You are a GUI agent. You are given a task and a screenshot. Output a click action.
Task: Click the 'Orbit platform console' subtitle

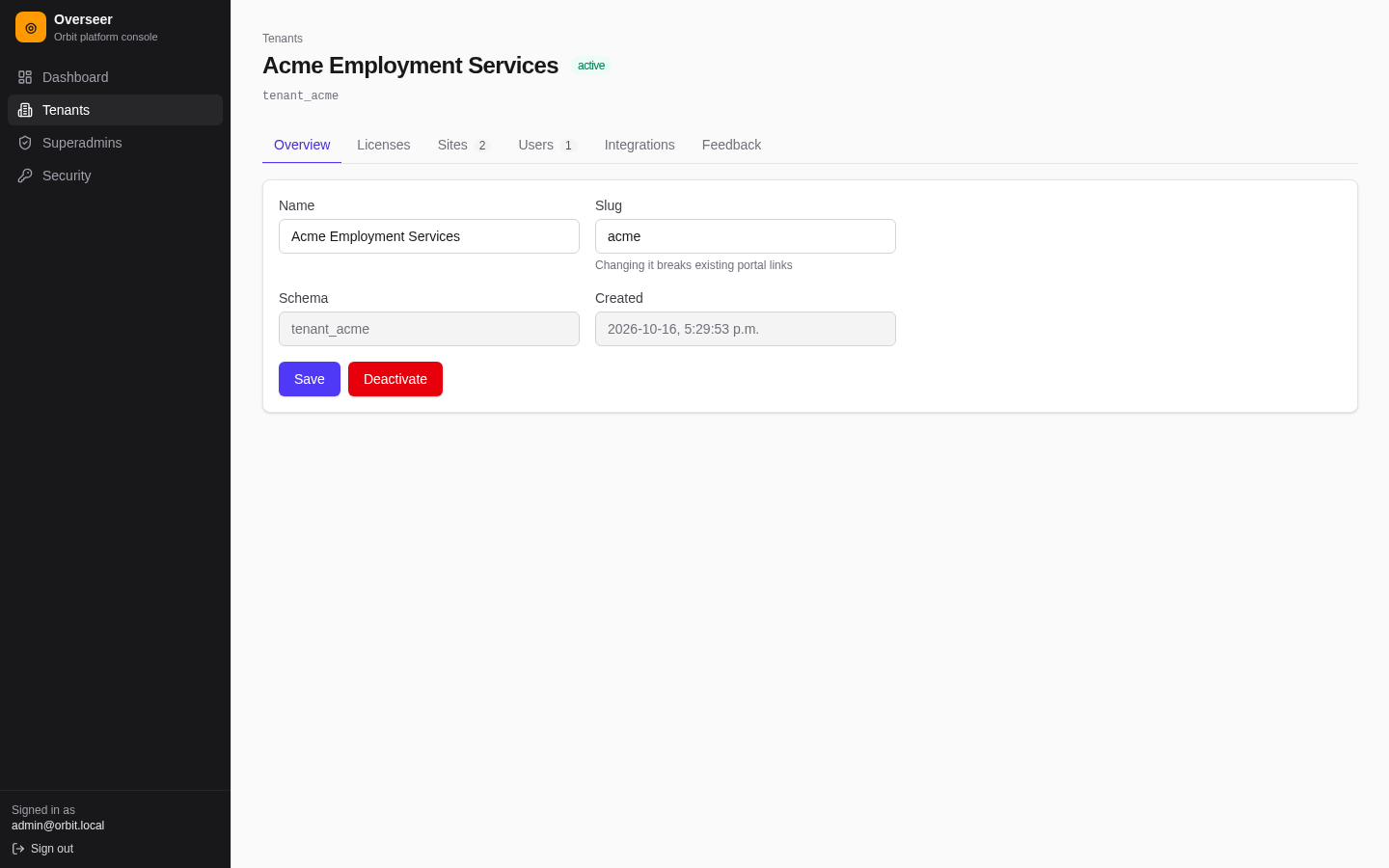pos(106,37)
